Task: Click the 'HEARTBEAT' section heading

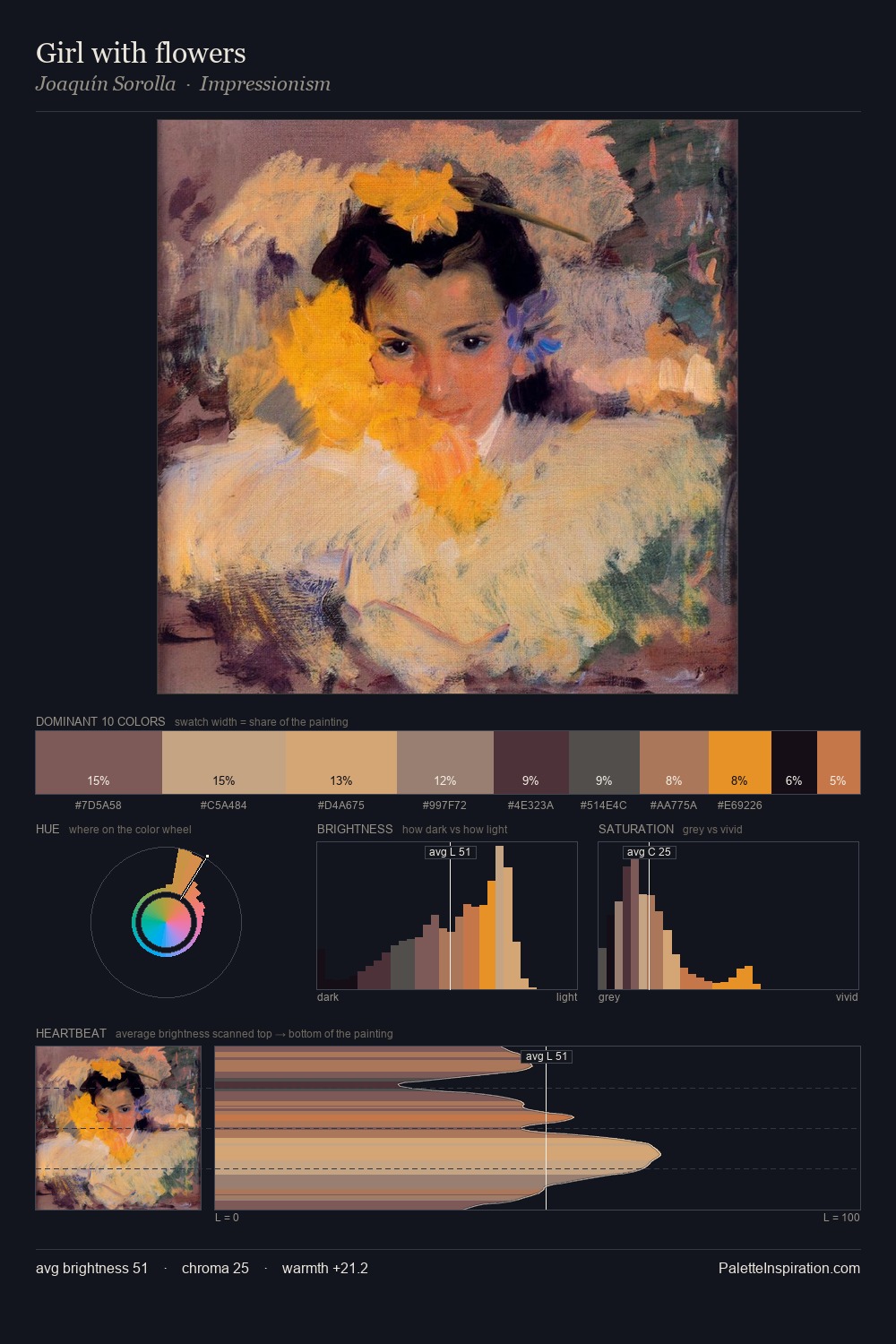Action: [x=71, y=1033]
